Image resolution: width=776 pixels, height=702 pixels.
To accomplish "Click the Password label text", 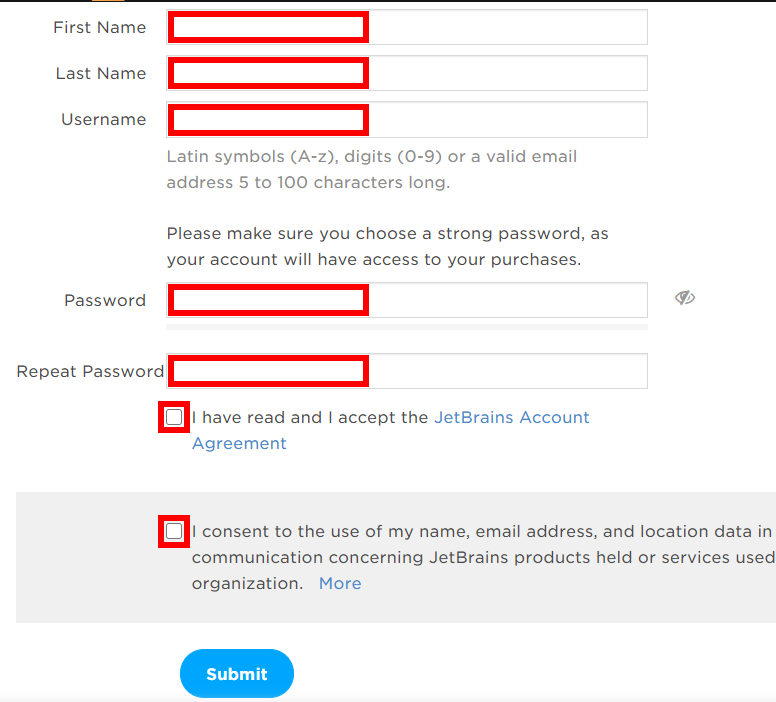I will tap(105, 301).
